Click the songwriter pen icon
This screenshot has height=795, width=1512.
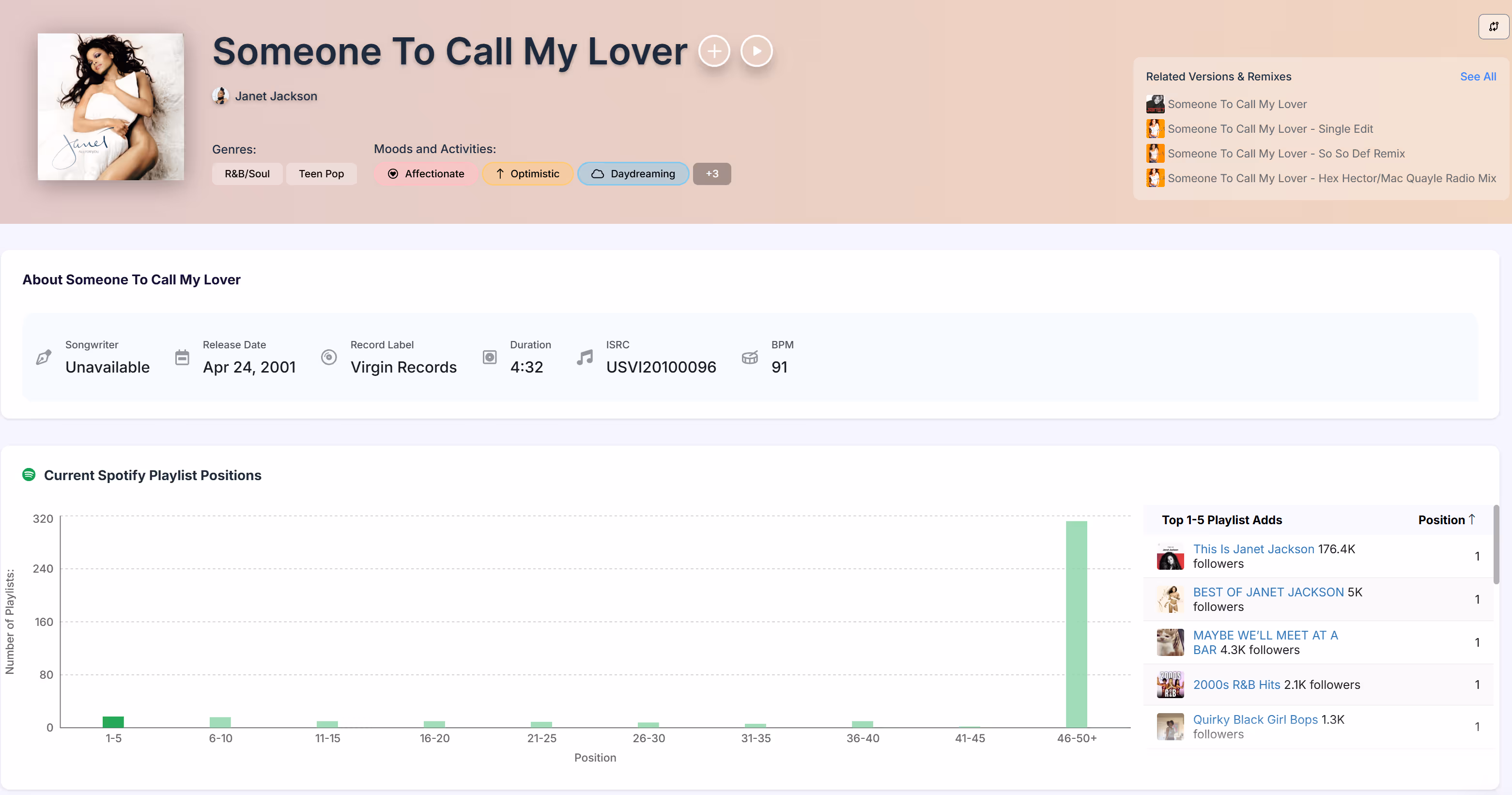pos(44,357)
